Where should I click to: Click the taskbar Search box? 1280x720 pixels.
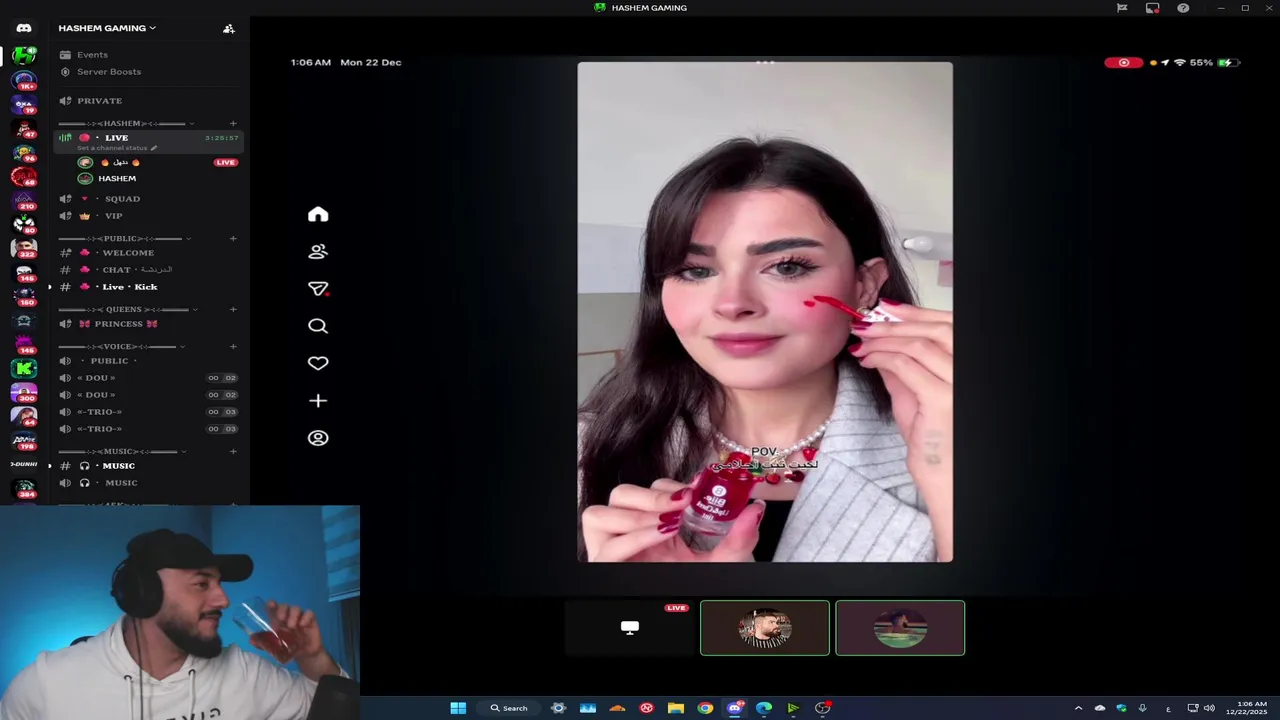(x=509, y=708)
